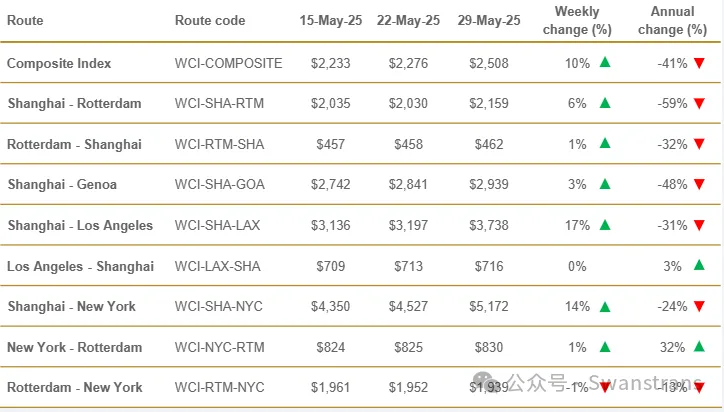Click the Shanghai - Genoa route name
Image resolution: width=724 pixels, height=412 pixels.
(x=62, y=185)
